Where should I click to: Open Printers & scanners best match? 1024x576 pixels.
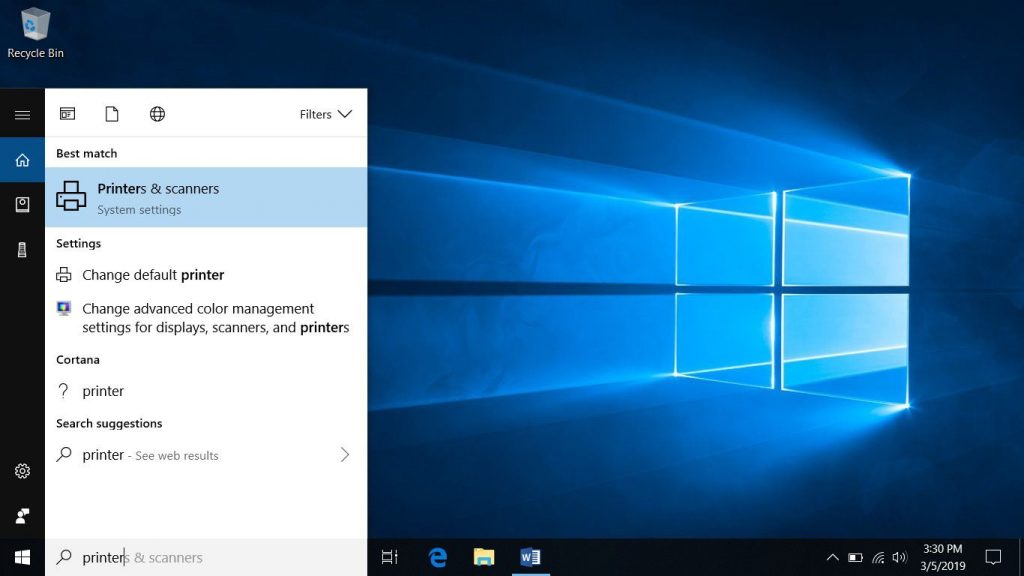(206, 197)
